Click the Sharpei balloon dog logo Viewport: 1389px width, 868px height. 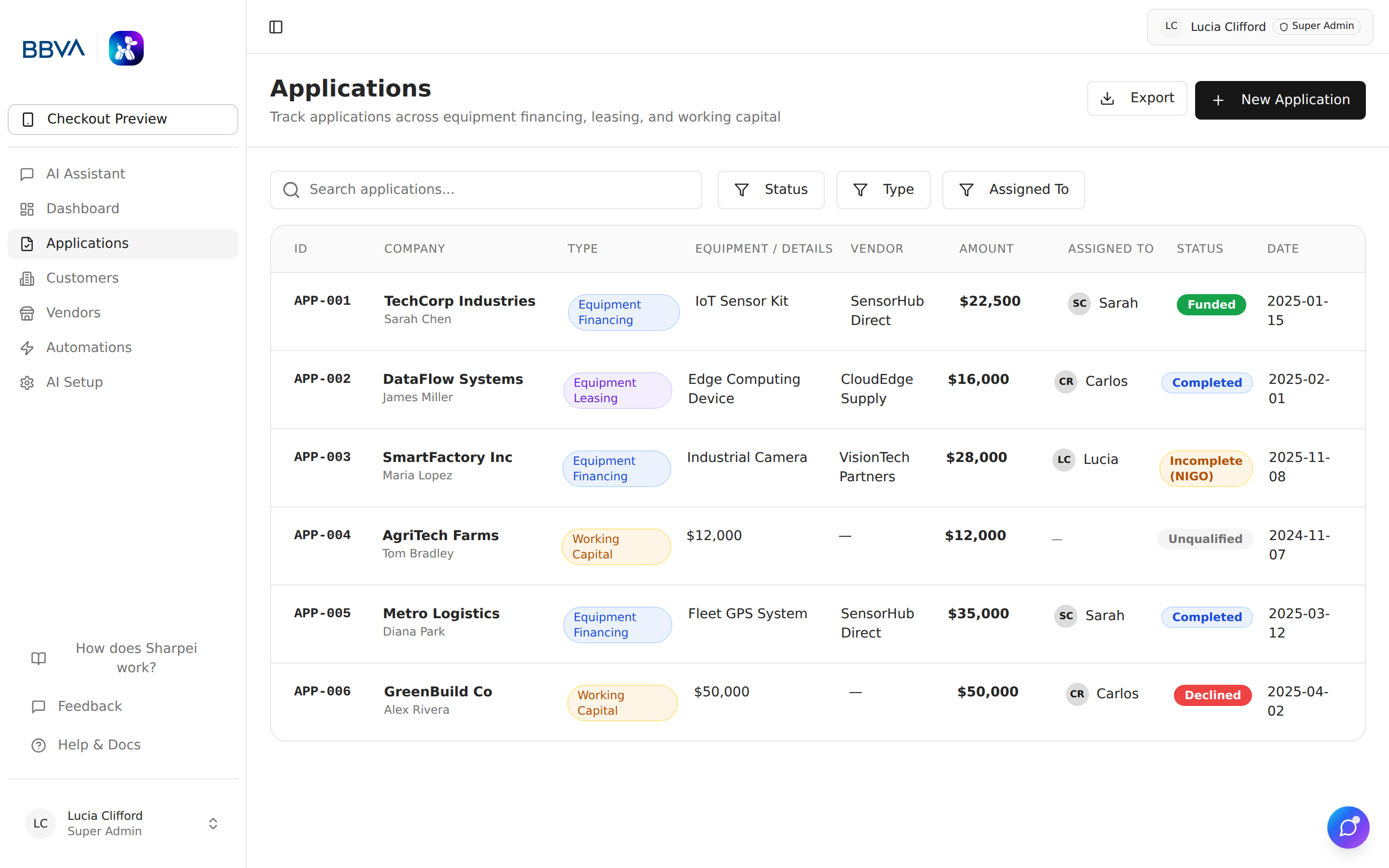click(x=126, y=48)
